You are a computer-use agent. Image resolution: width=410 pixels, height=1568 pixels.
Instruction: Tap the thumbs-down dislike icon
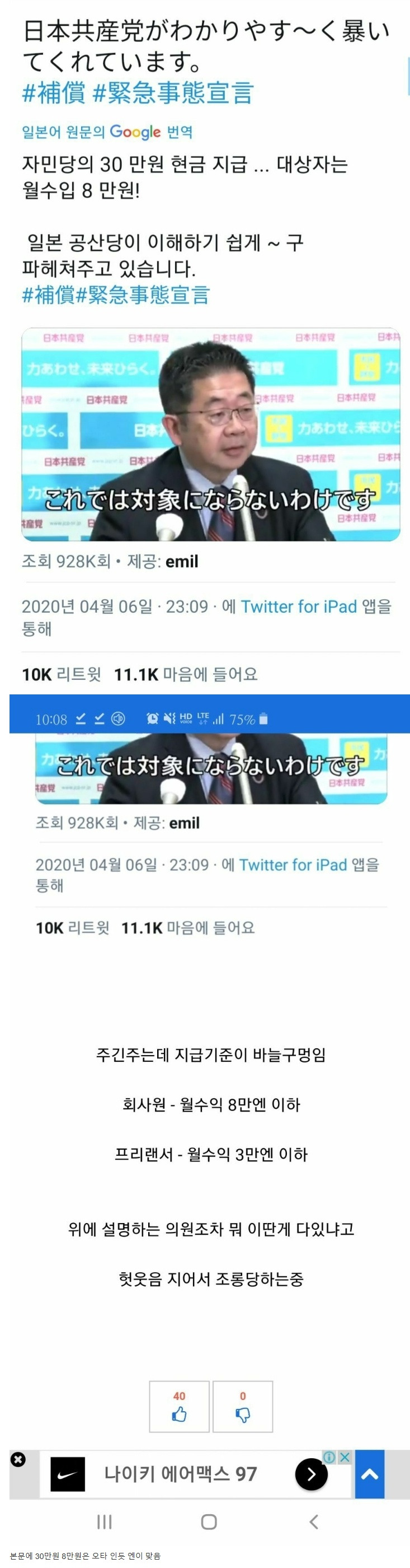242,1415
